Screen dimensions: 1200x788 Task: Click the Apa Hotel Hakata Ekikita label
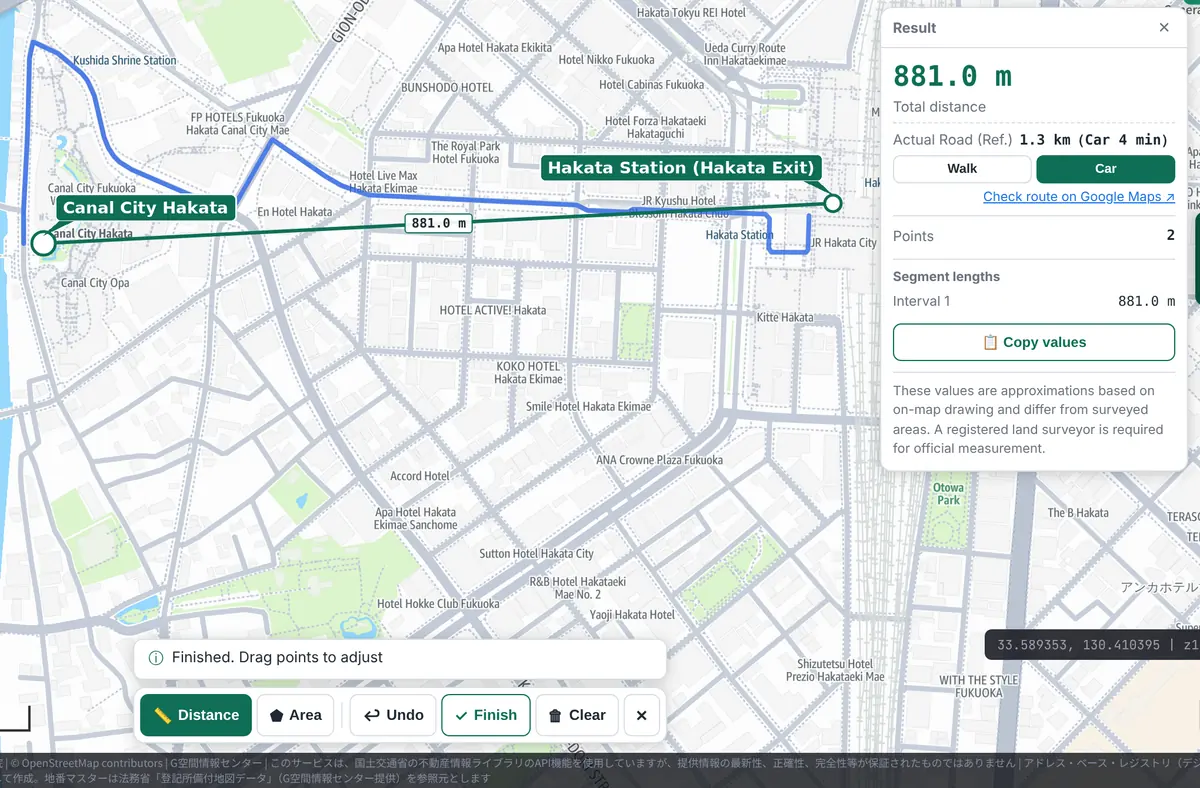tap(495, 48)
